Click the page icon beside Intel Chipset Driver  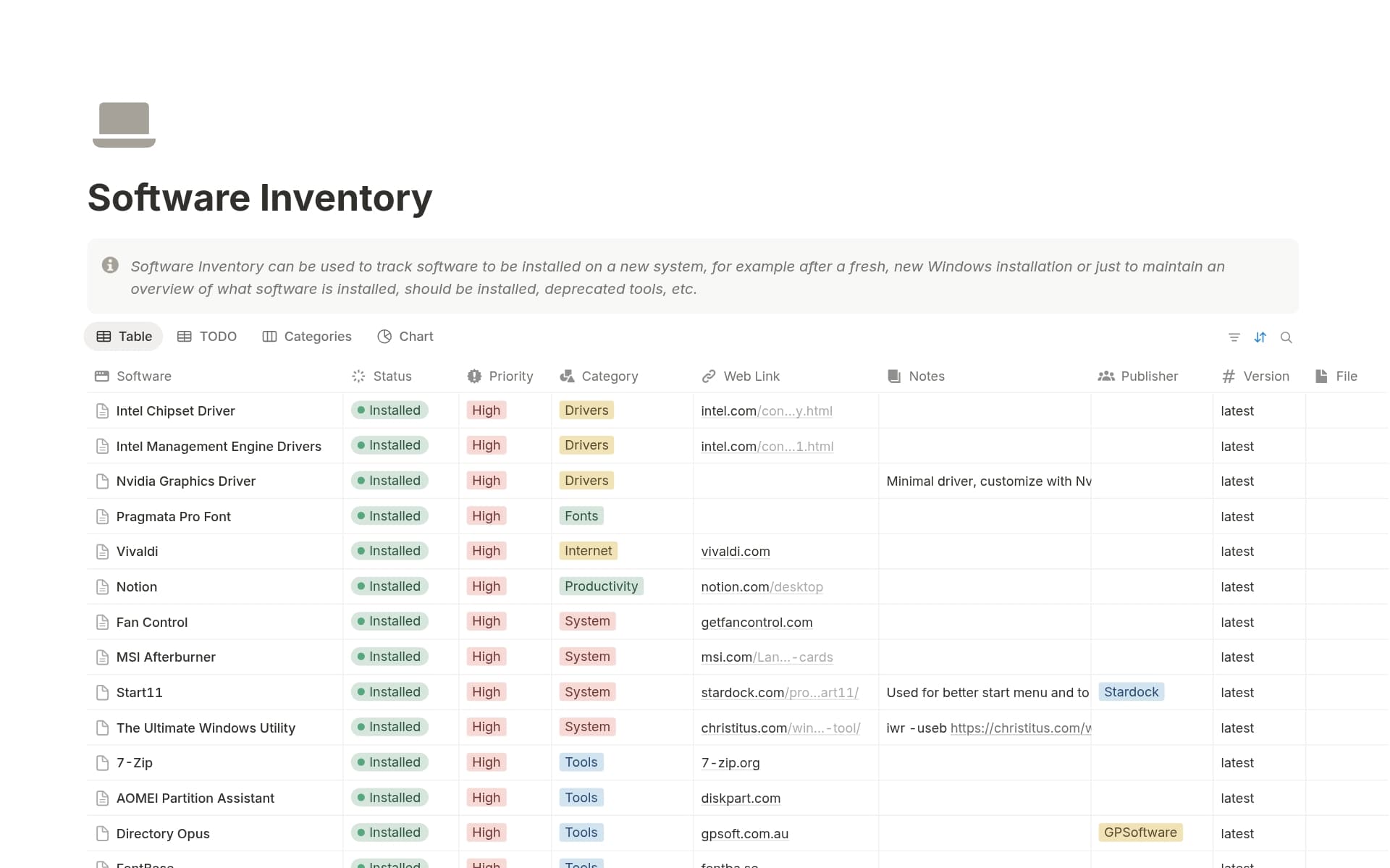pos(101,410)
